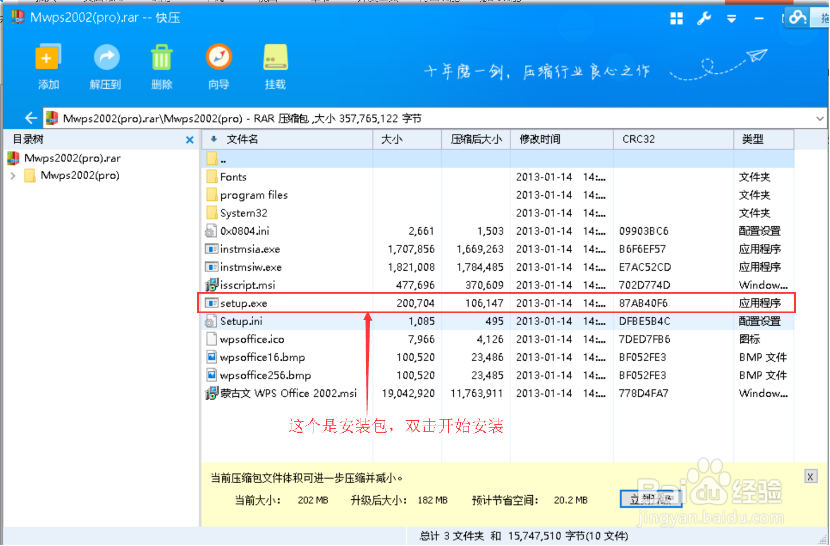Expand the address bar path dropdown
This screenshot has width=830, height=546.
[x=820, y=119]
